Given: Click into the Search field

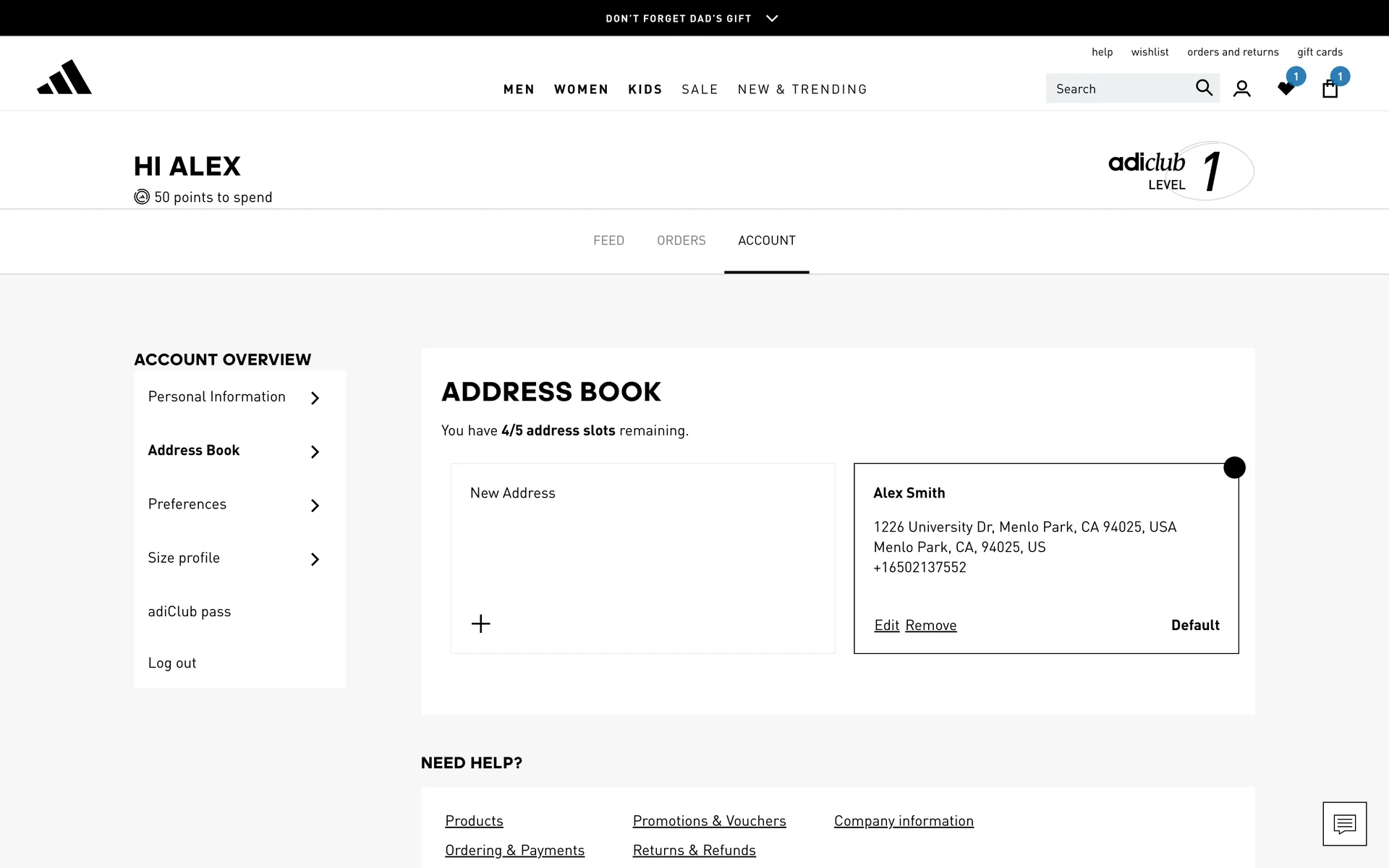Looking at the screenshot, I should pyautogui.click(x=1118, y=88).
